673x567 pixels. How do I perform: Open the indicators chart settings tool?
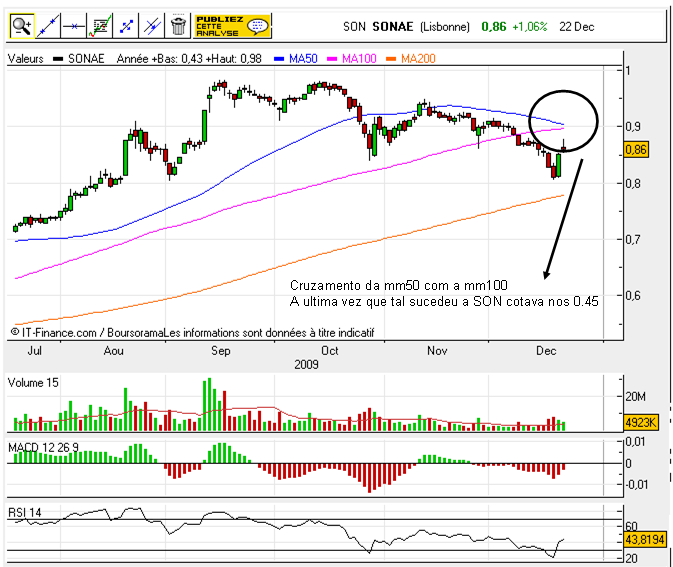(100, 26)
